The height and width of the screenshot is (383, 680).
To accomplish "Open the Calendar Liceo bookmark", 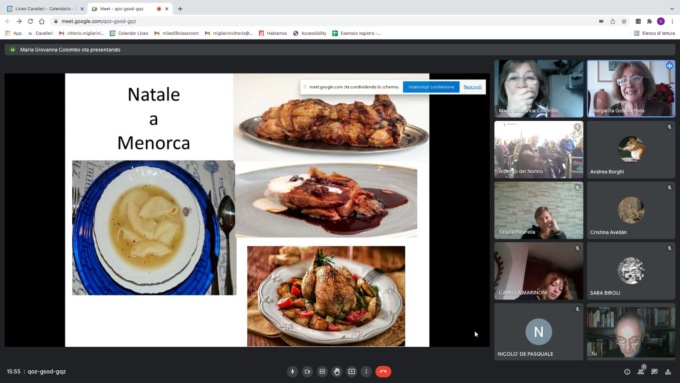I will (x=129, y=33).
